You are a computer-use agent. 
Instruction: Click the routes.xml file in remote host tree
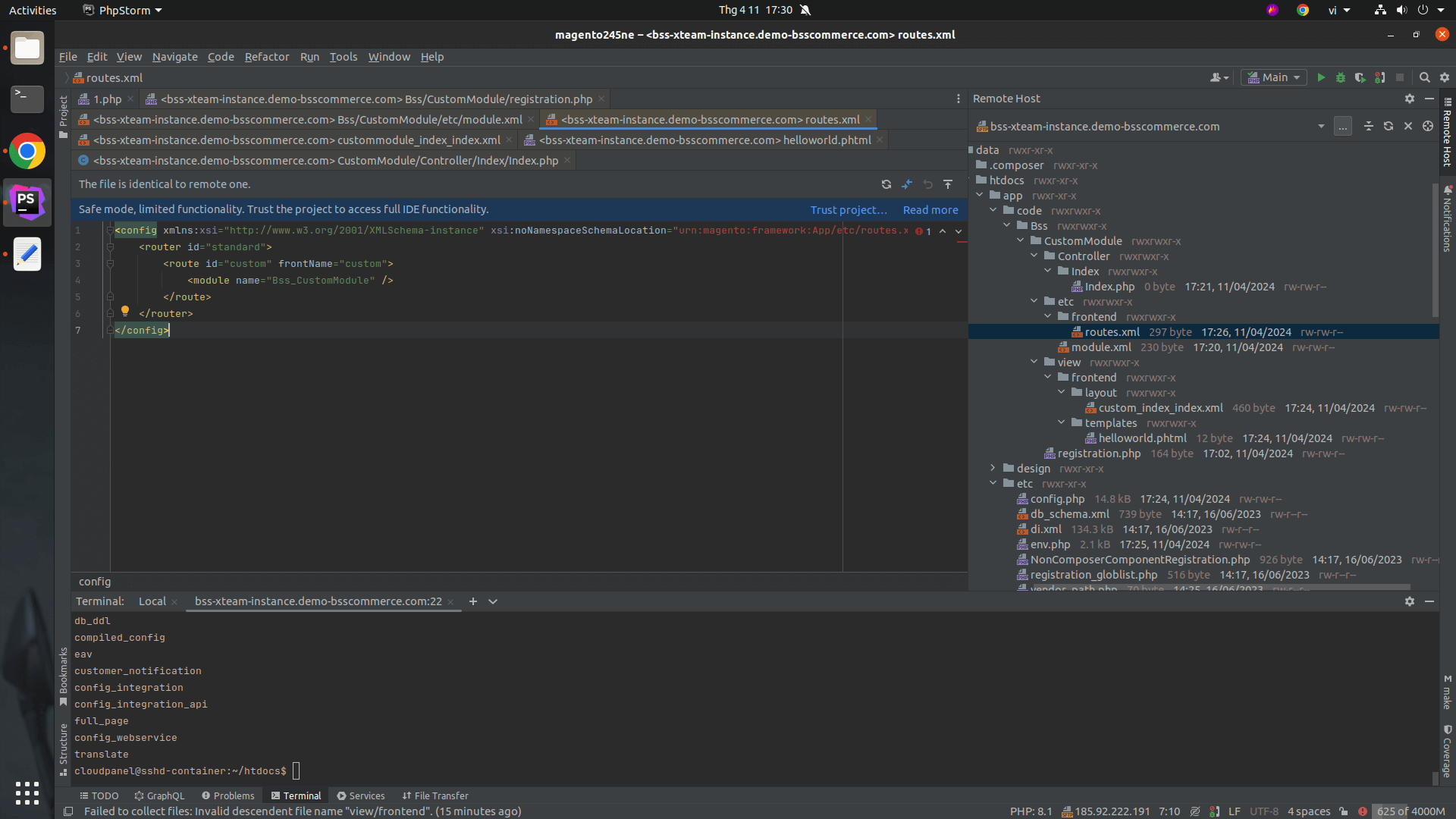coord(1113,331)
